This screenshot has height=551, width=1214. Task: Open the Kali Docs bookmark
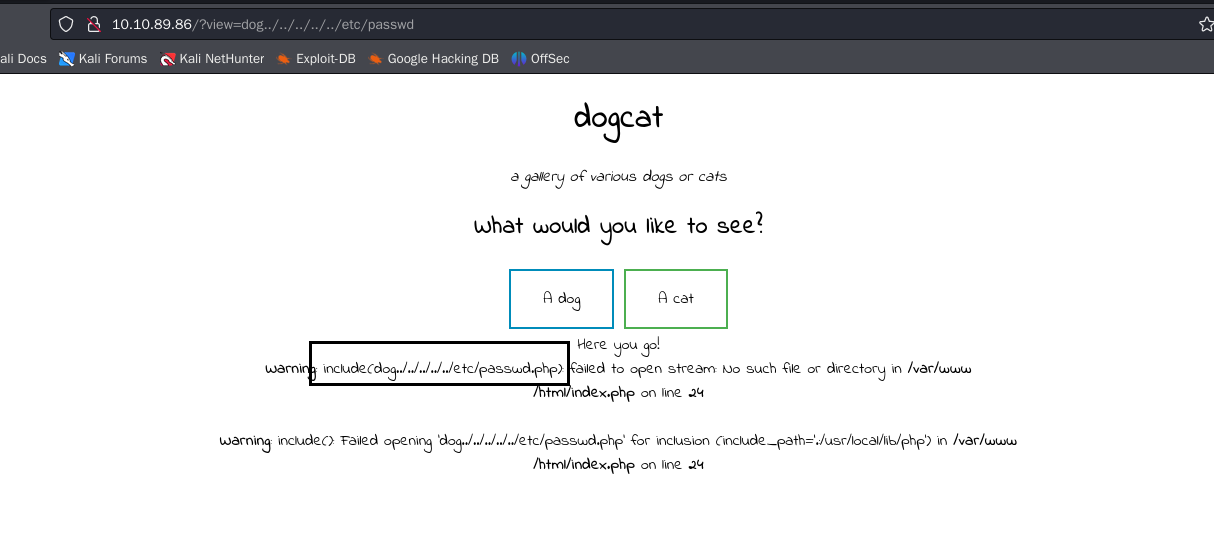pos(23,59)
